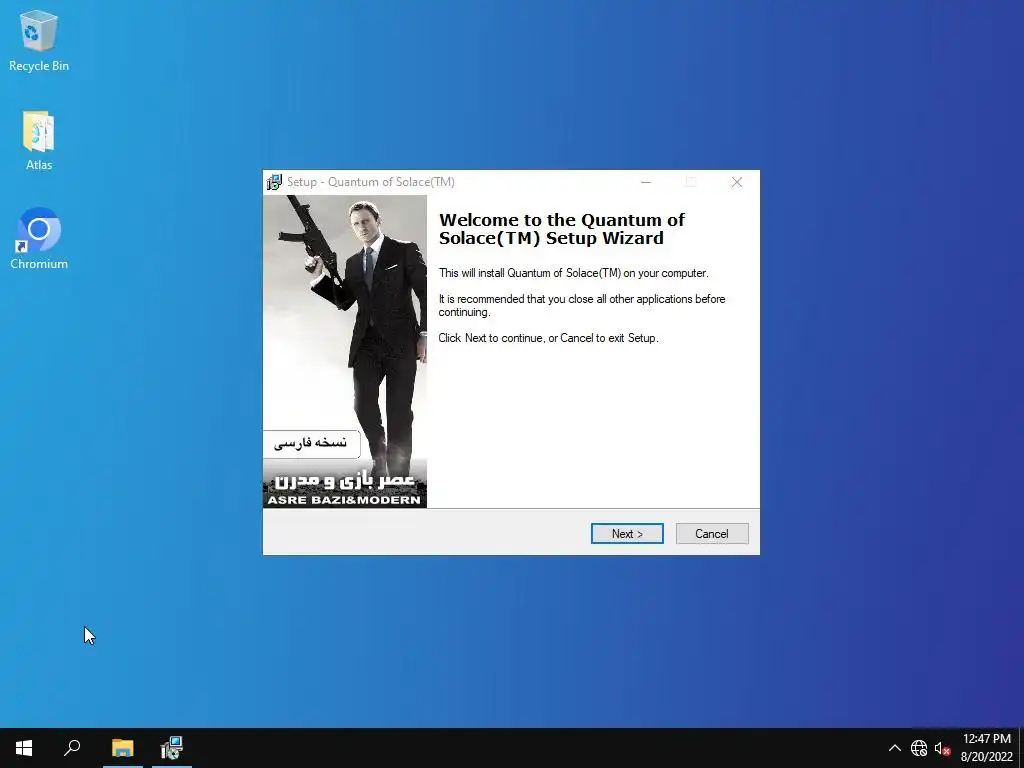Click 'This will install Quantum of Solace(TM)' text
Viewport: 1024px width, 768px height.
pyautogui.click(x=573, y=273)
